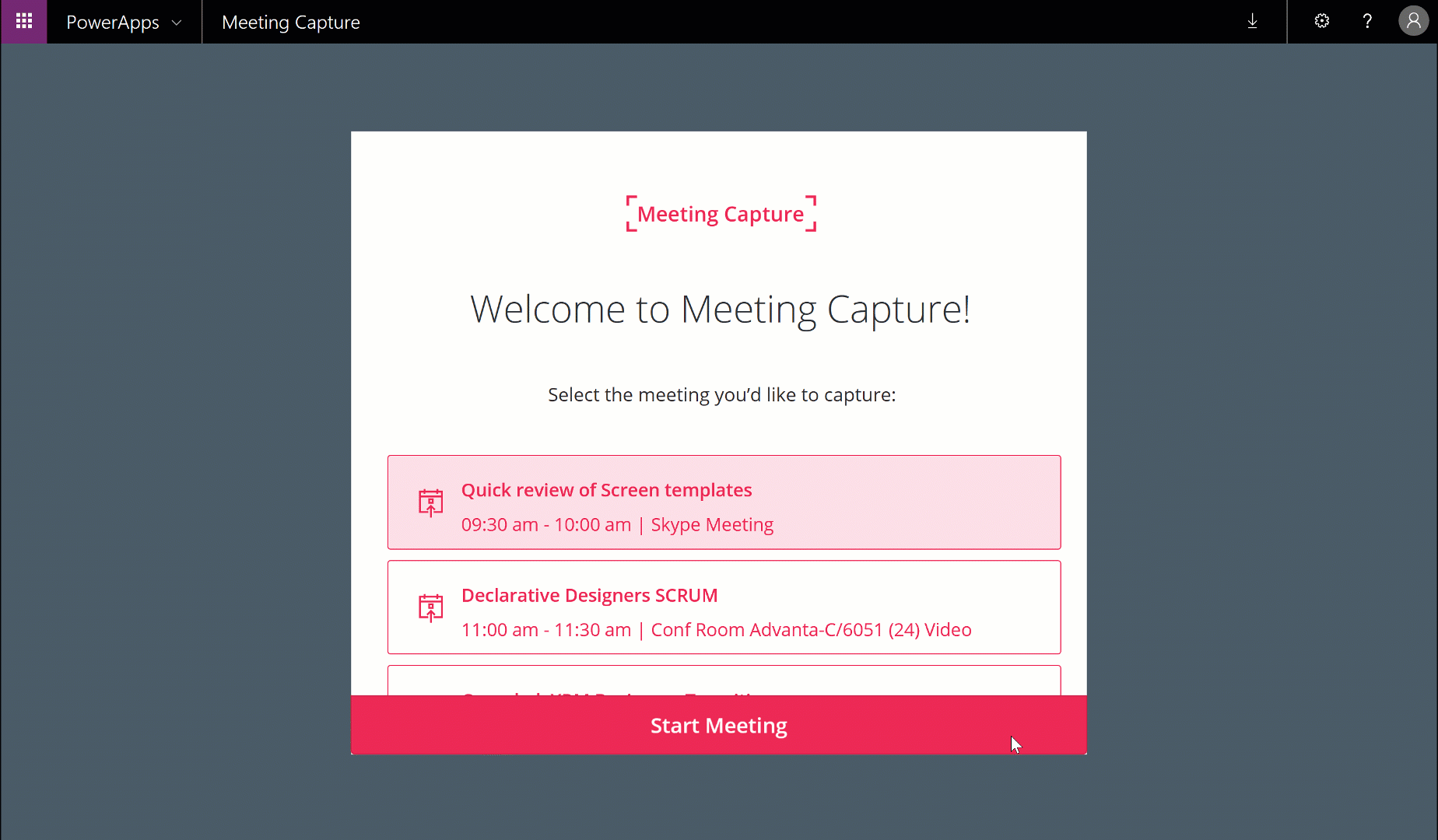
Task: Click calendar icon beside Declarative Designers SCRUM
Action: point(430,607)
